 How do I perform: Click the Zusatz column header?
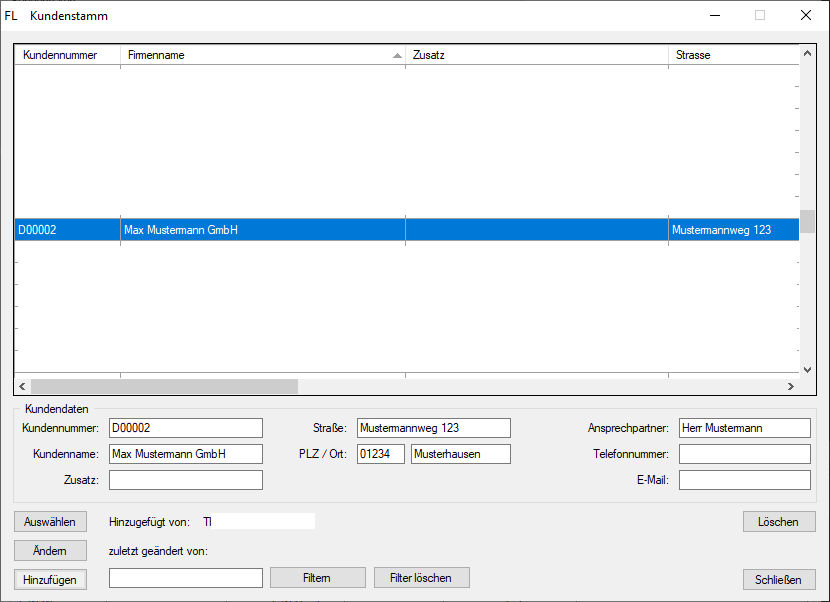535,55
